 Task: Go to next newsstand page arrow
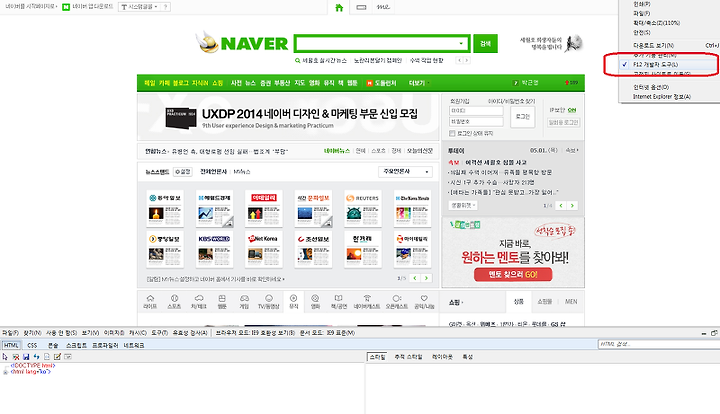click(426, 278)
